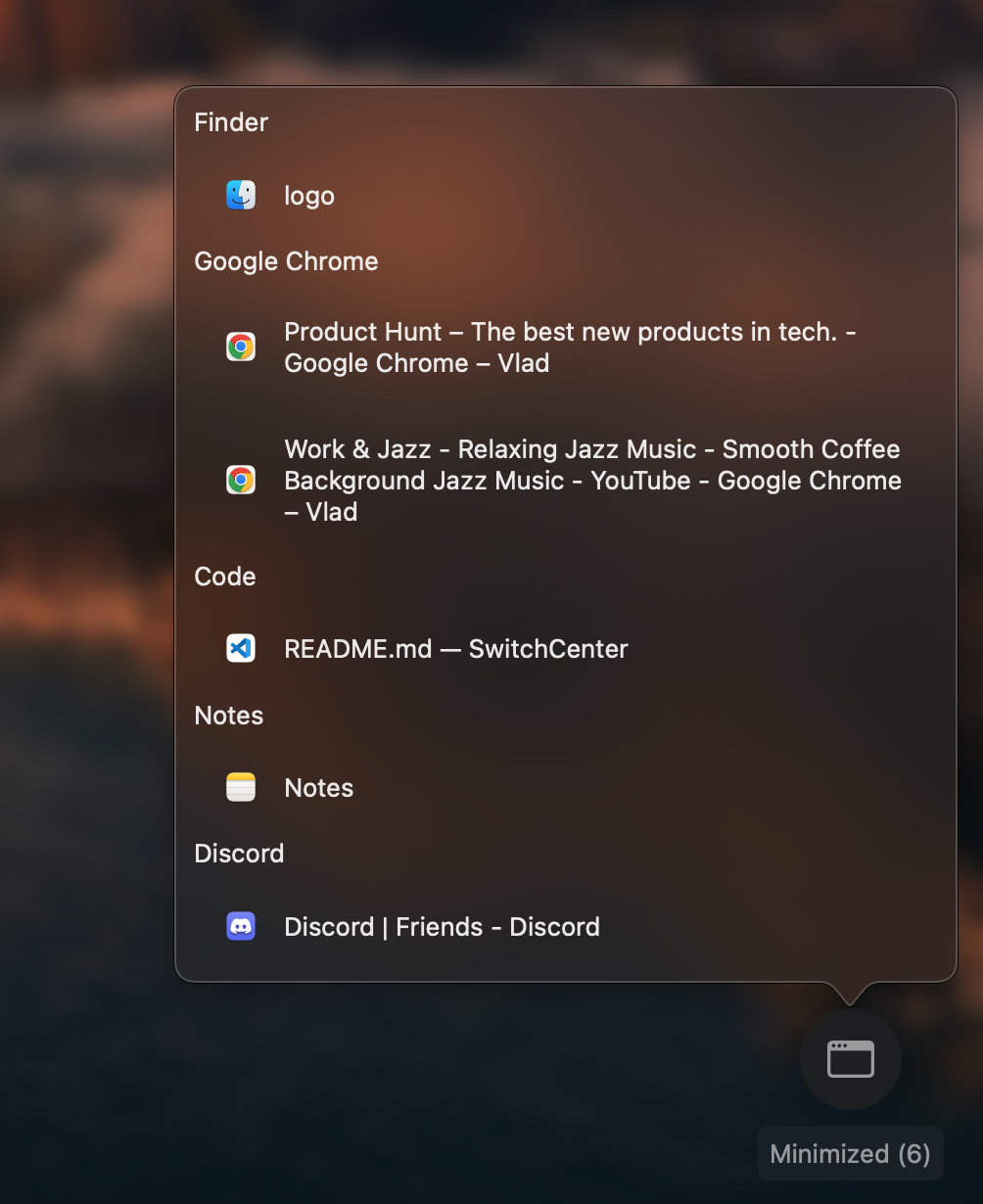Click the minimized windows button below the popover
This screenshot has height=1204, width=983.
(851, 1059)
